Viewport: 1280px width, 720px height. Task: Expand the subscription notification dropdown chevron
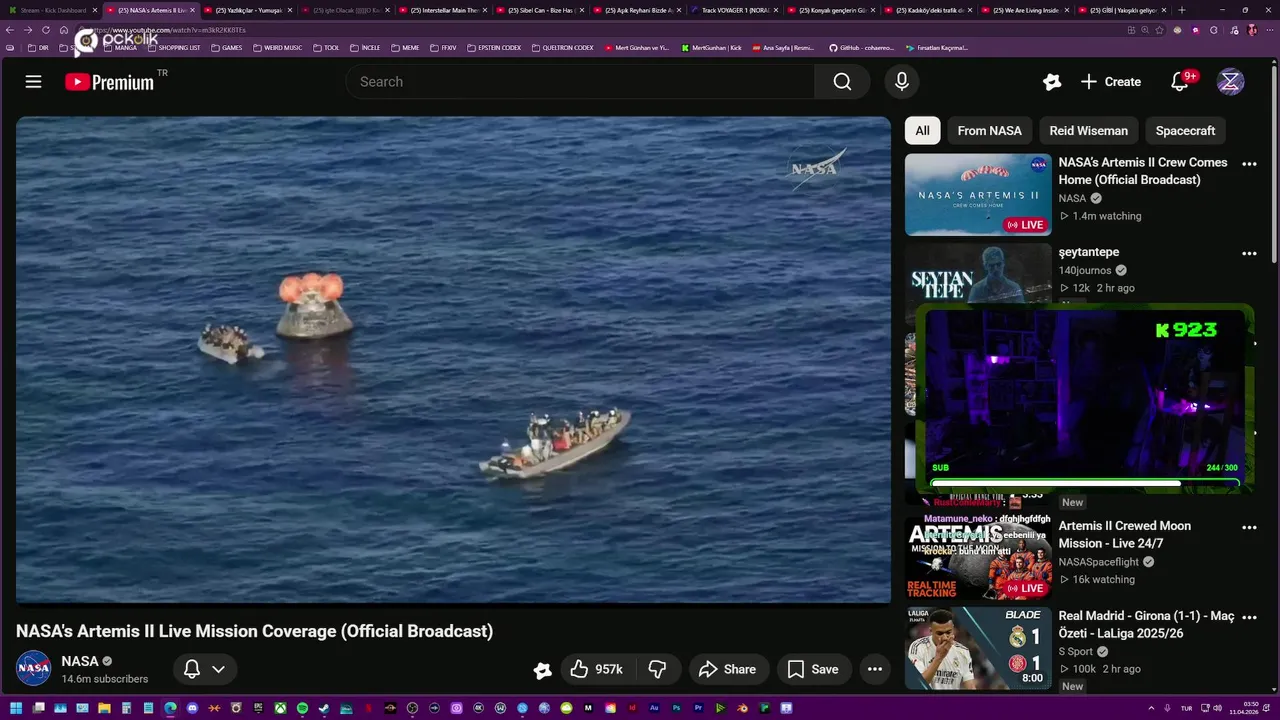point(218,669)
